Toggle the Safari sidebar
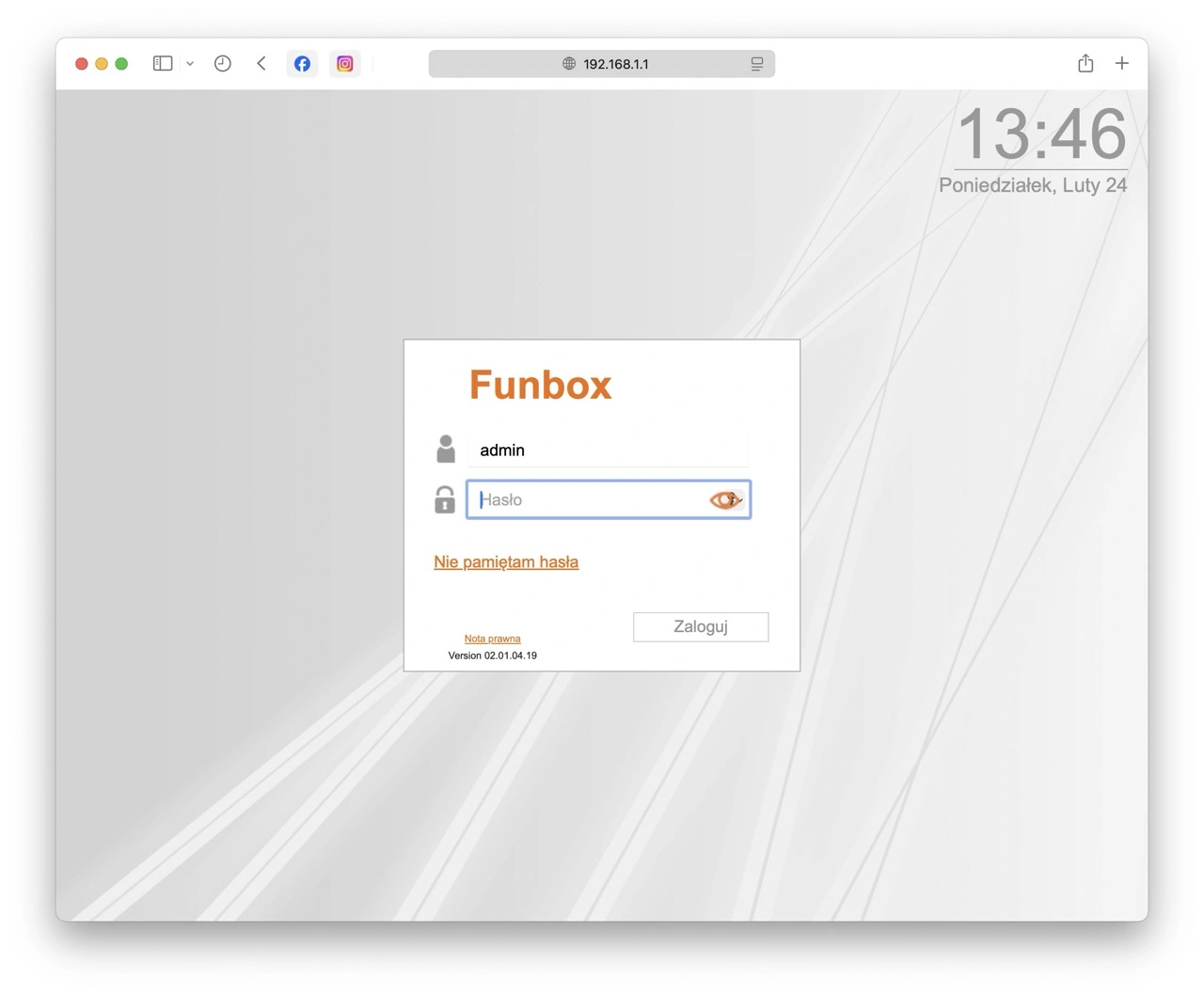The height and width of the screenshot is (995, 1204). (x=163, y=64)
